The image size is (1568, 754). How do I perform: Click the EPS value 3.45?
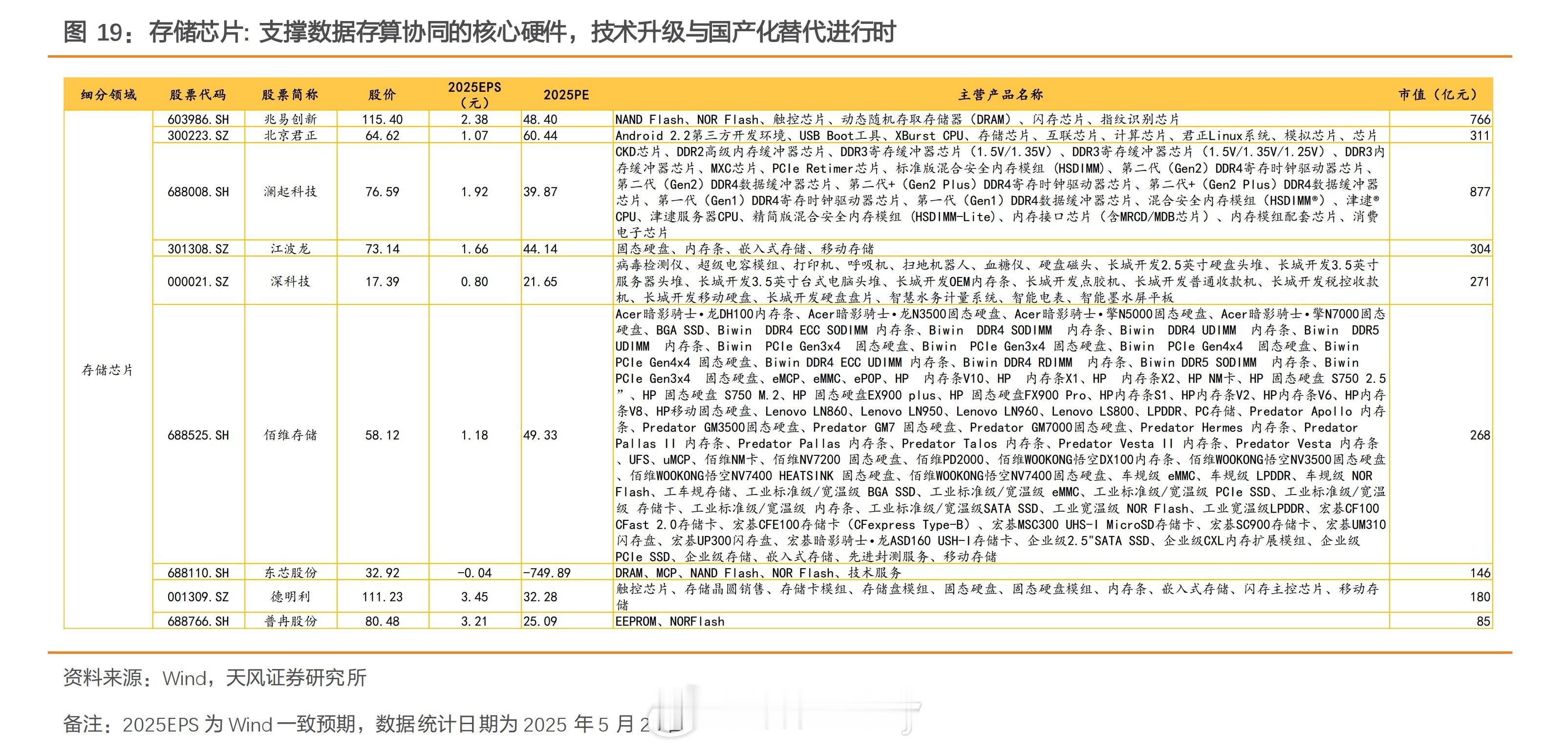pos(474,596)
